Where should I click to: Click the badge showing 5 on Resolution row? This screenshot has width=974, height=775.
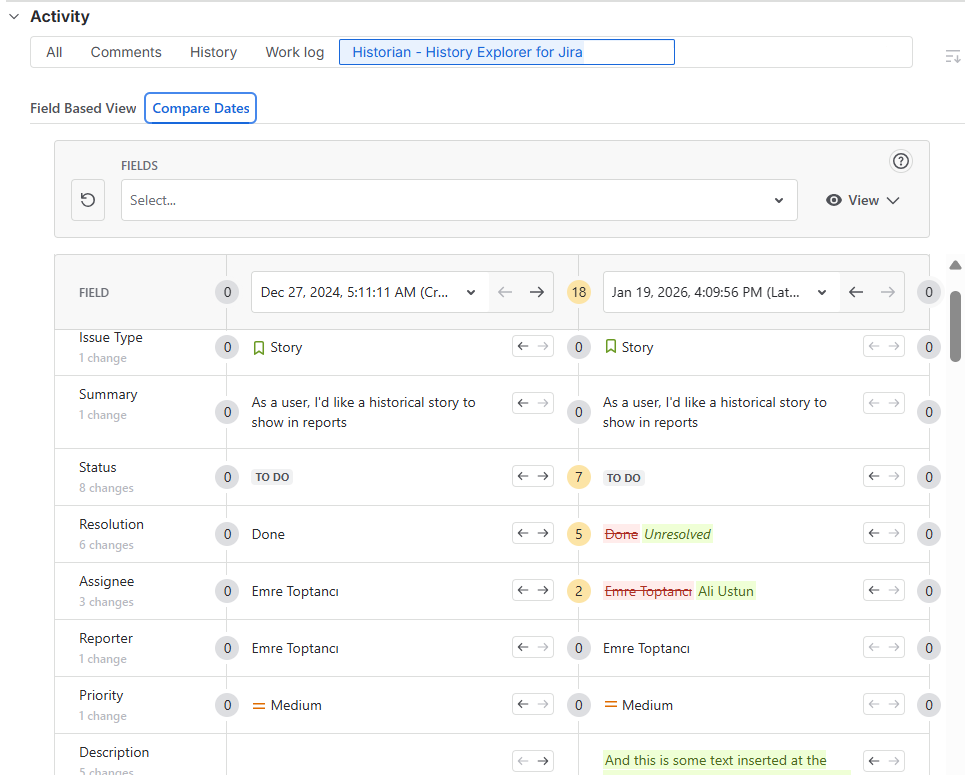tap(579, 533)
